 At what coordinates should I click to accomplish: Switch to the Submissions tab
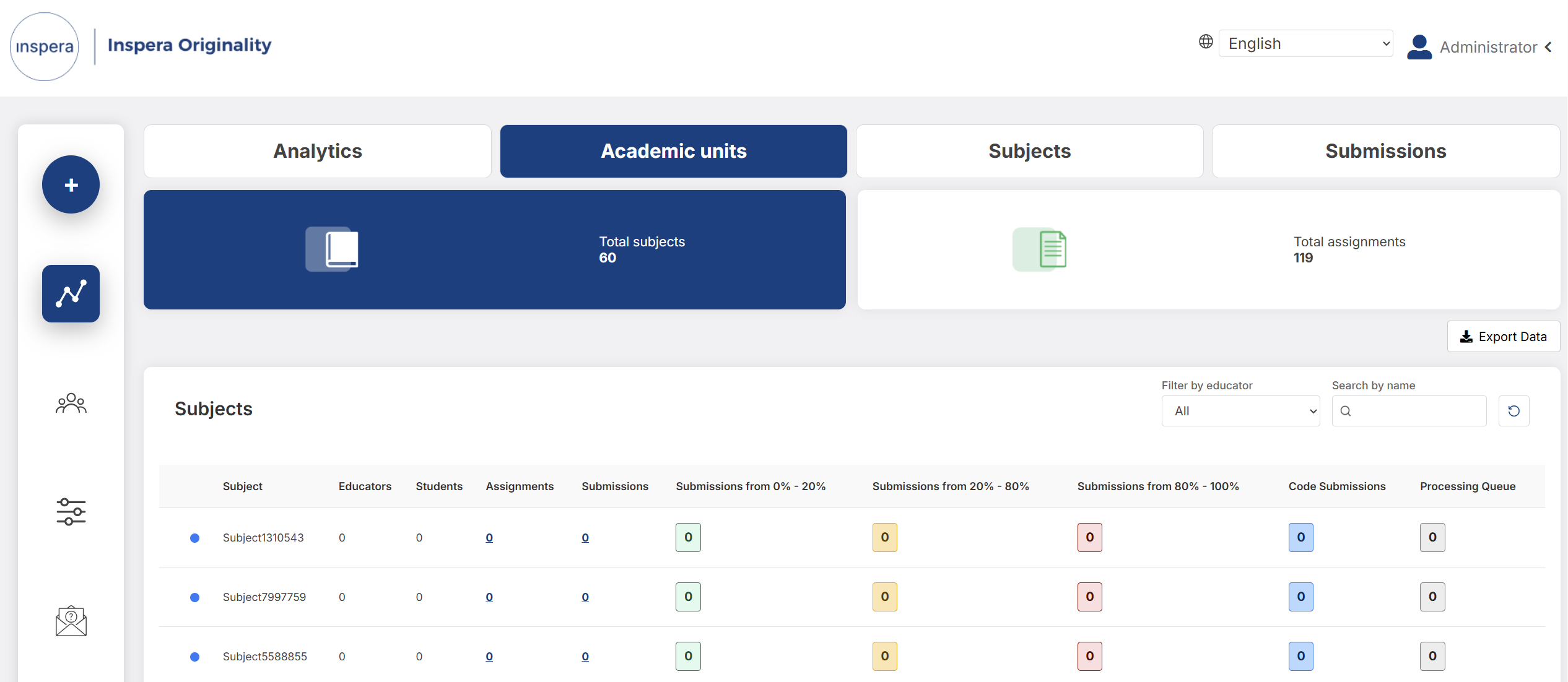(x=1385, y=151)
